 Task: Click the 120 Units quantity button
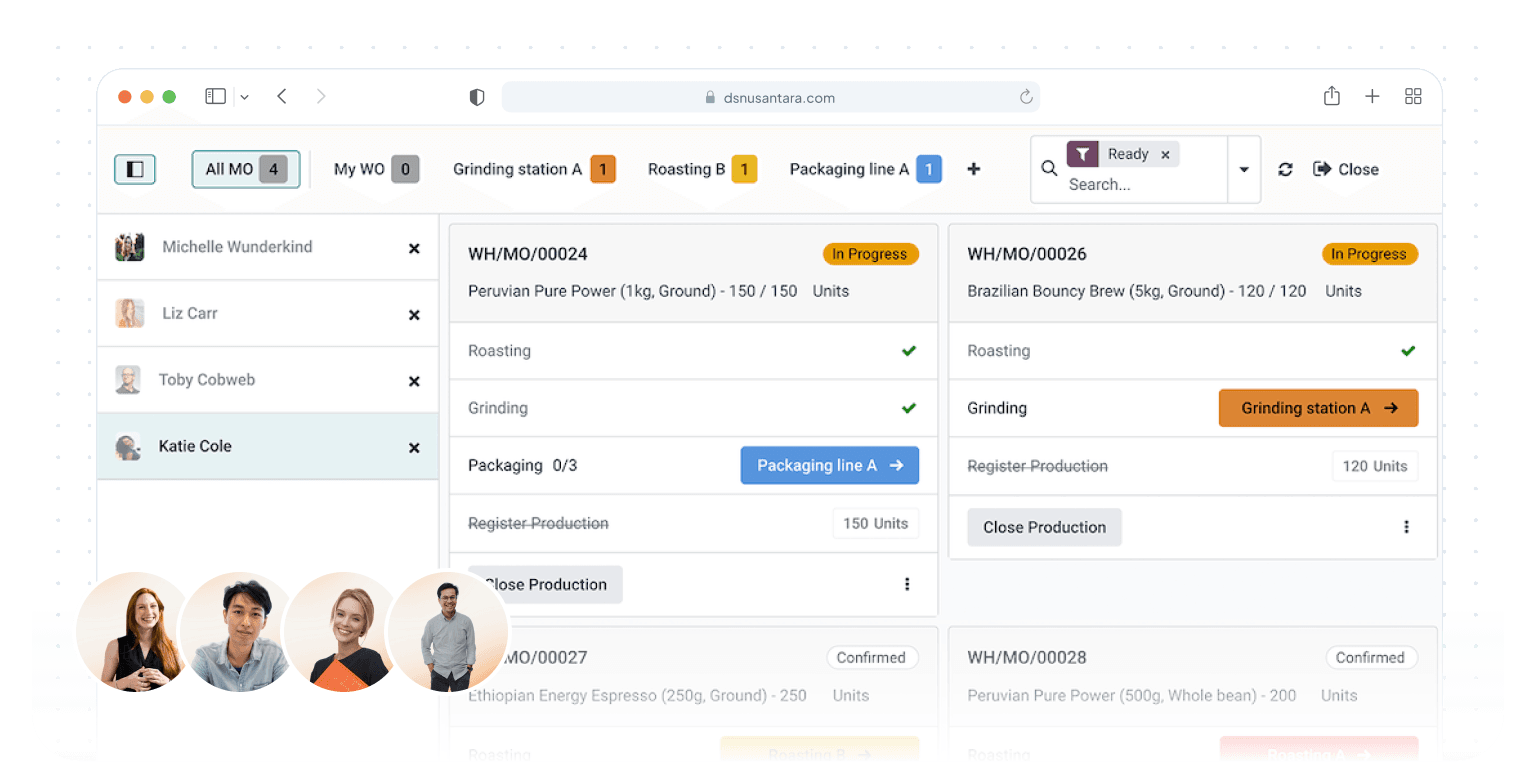(x=1375, y=466)
